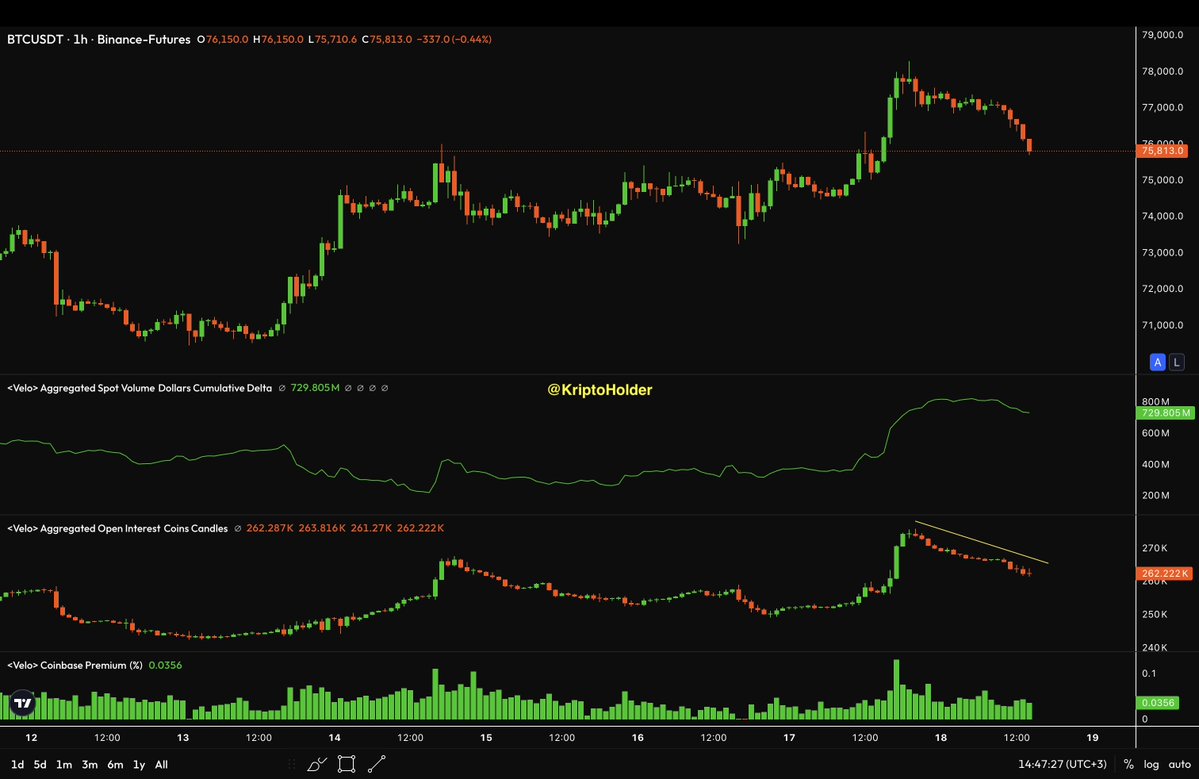Click the TradingView logo badge

click(x=23, y=703)
